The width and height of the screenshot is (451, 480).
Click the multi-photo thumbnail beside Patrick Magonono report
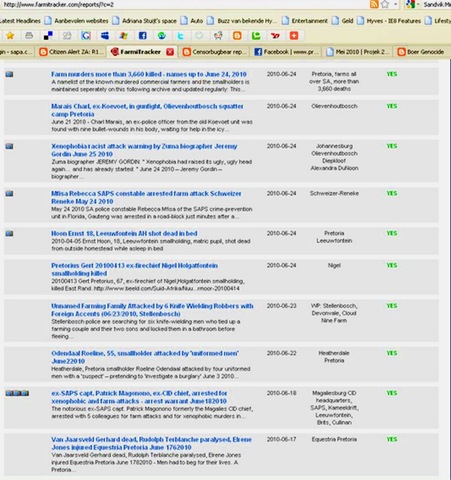point(17,393)
